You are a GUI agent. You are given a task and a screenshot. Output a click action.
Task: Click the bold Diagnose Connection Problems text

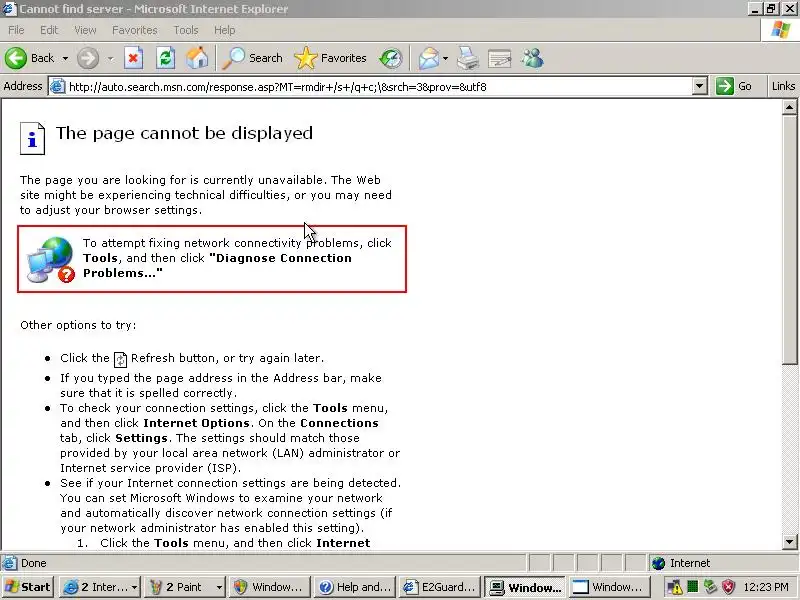coord(217,265)
